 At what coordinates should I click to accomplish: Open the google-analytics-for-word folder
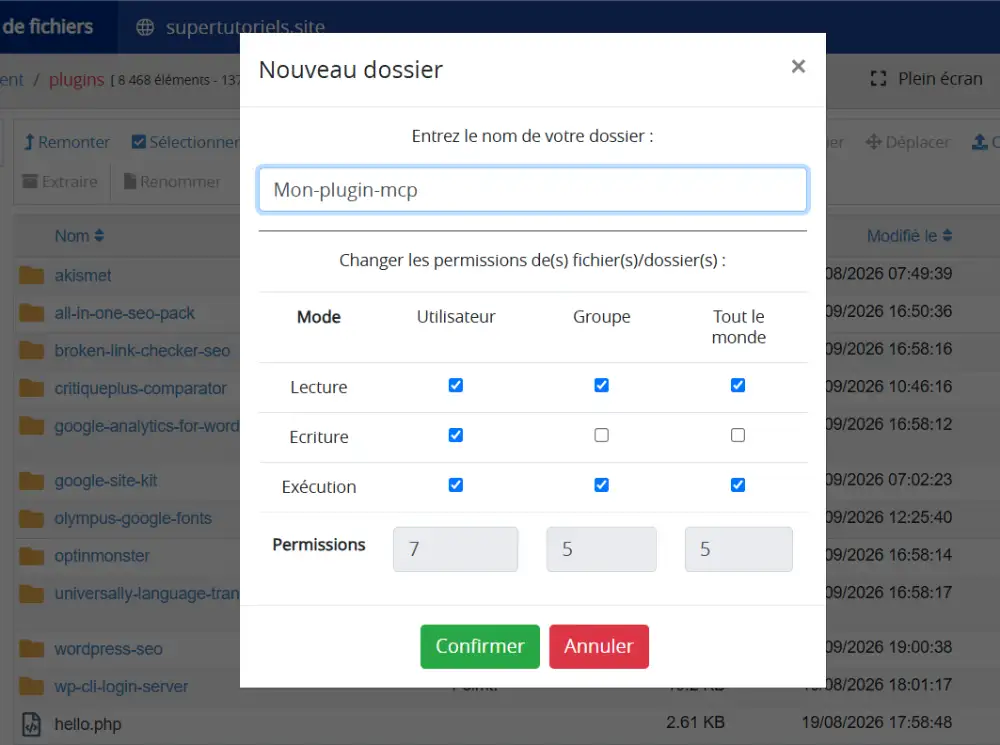[147, 426]
